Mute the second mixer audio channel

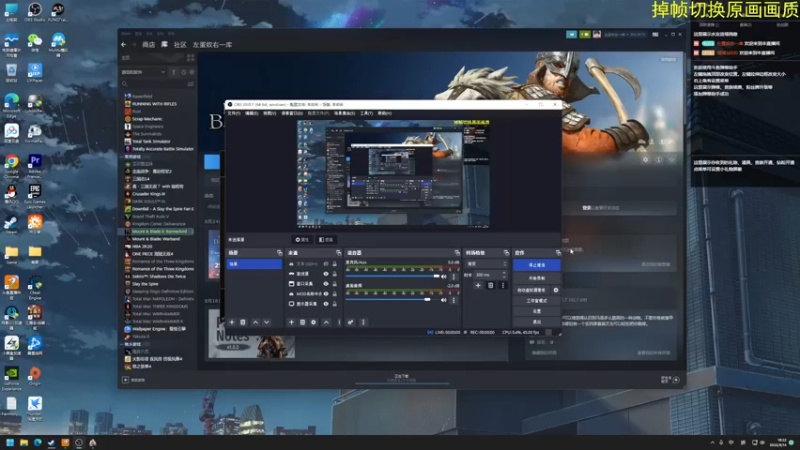[x=443, y=300]
